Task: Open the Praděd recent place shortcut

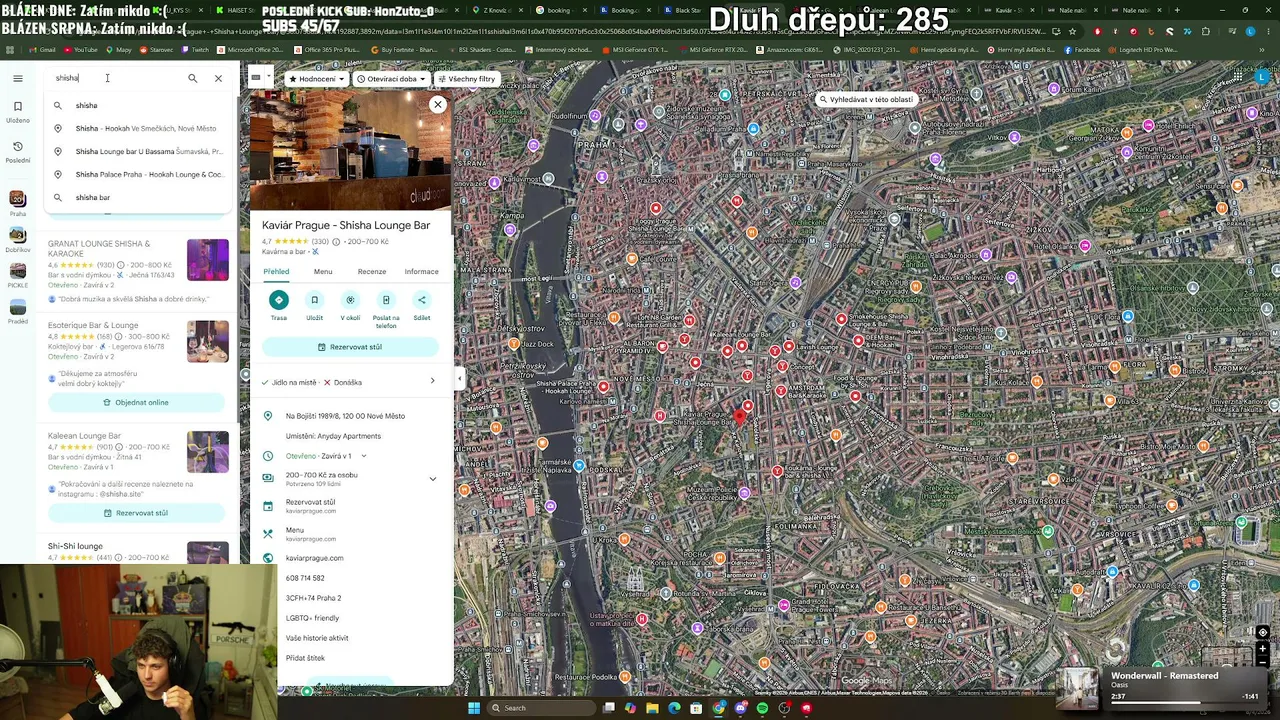Action: click(18, 311)
